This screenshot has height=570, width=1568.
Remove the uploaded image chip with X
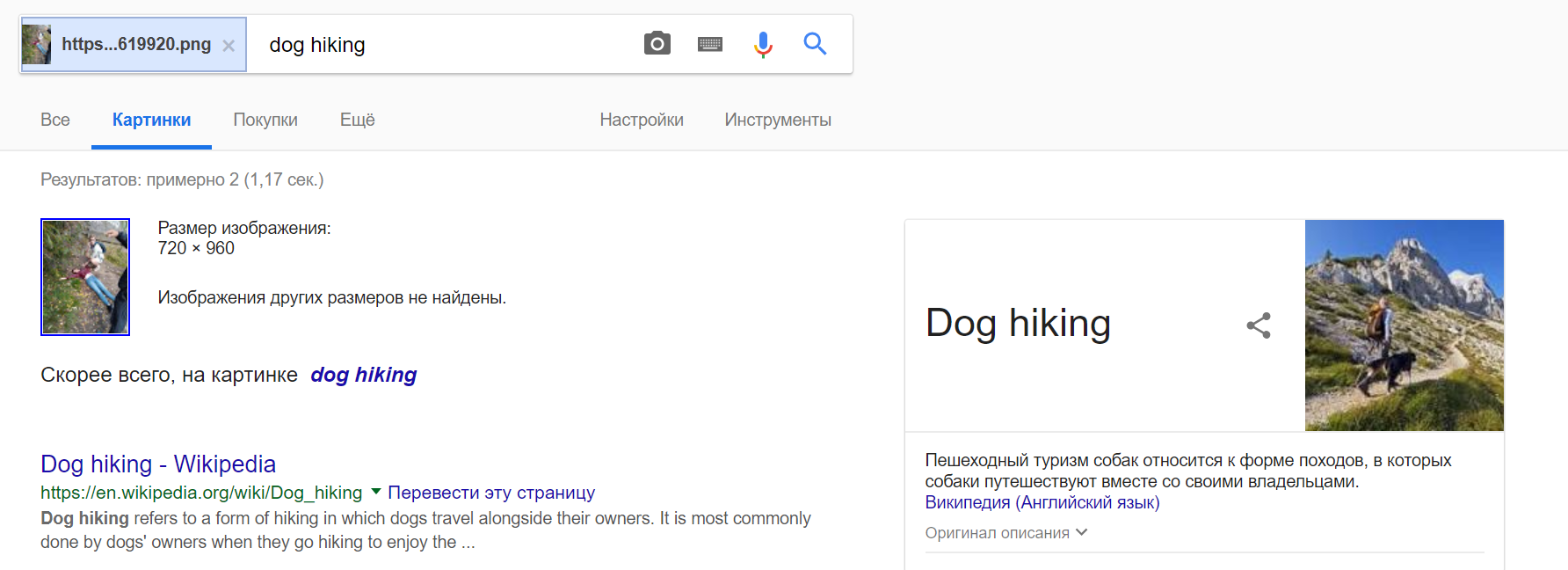(229, 46)
